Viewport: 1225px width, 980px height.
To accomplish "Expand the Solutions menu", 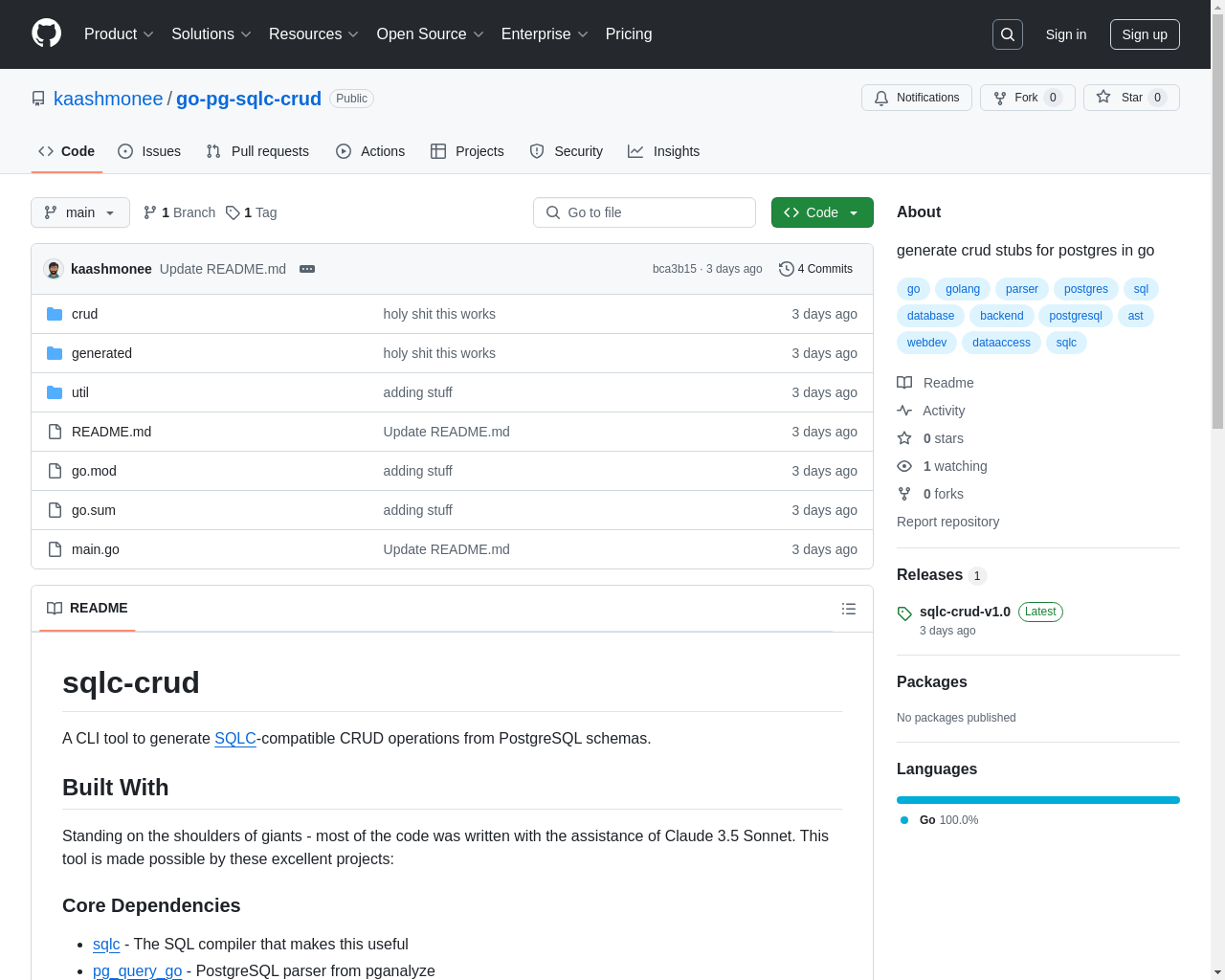I will tap(212, 34).
